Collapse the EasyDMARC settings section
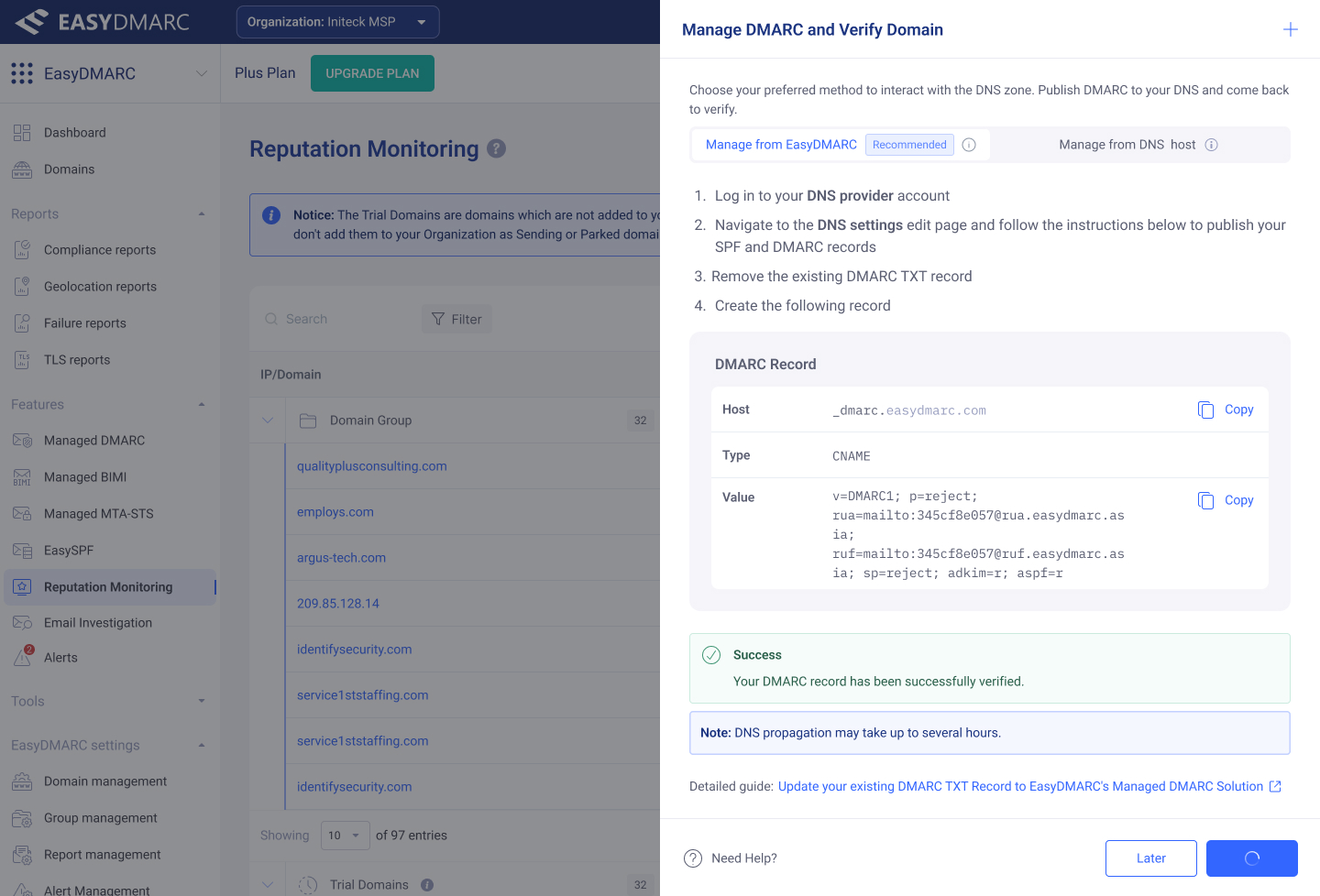This screenshot has height=896, width=1320. point(202,746)
